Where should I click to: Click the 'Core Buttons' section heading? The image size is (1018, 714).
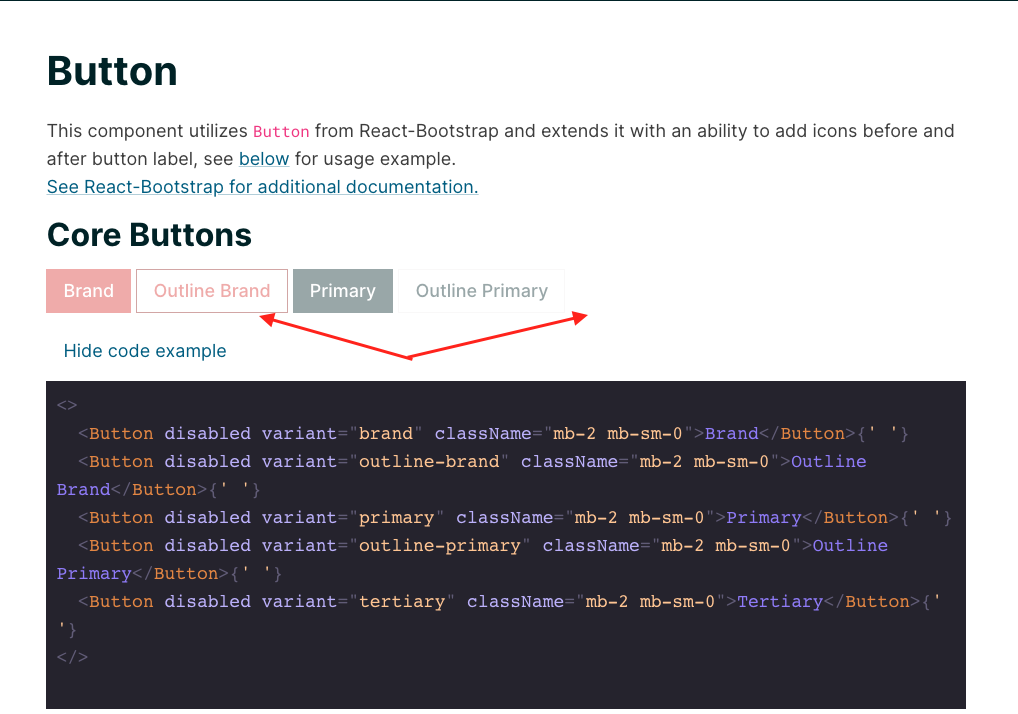click(149, 235)
